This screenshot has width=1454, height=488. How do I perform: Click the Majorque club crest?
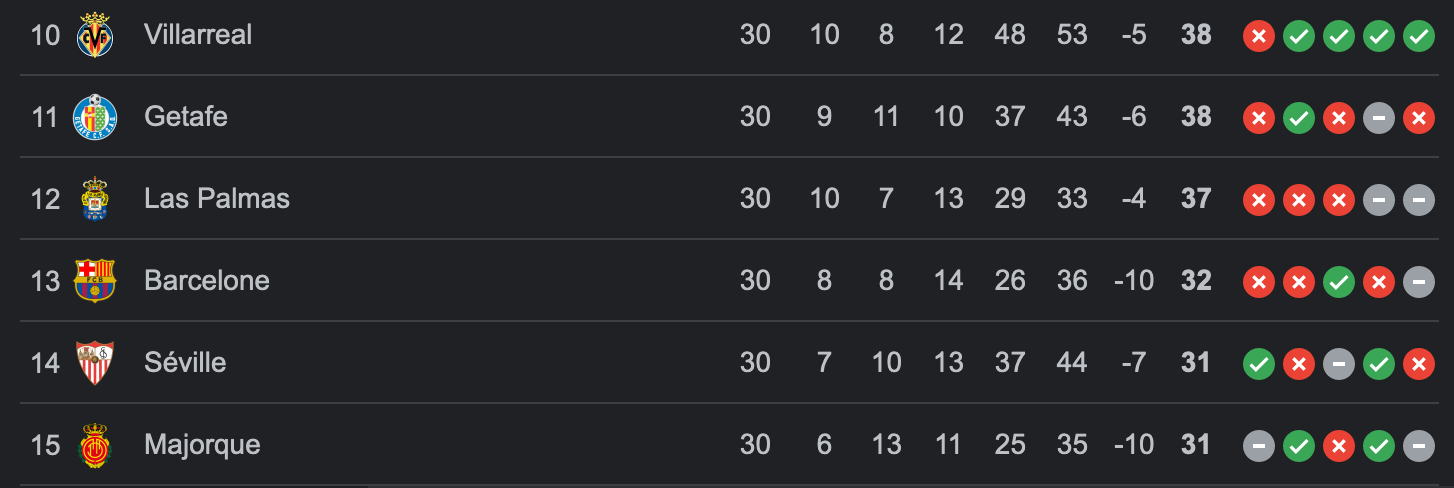point(95,445)
